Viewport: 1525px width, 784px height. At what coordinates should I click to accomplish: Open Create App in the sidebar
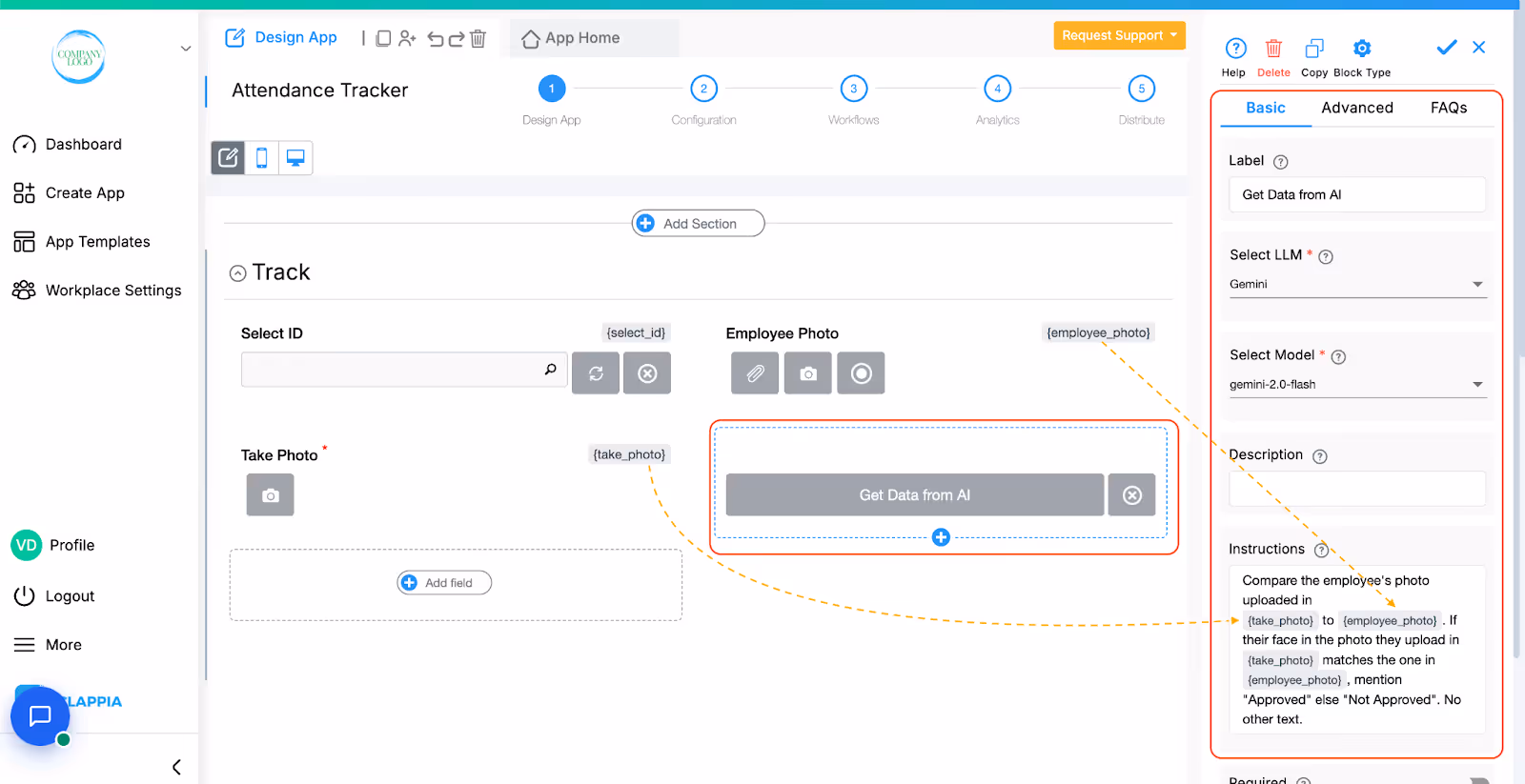[x=69, y=193]
